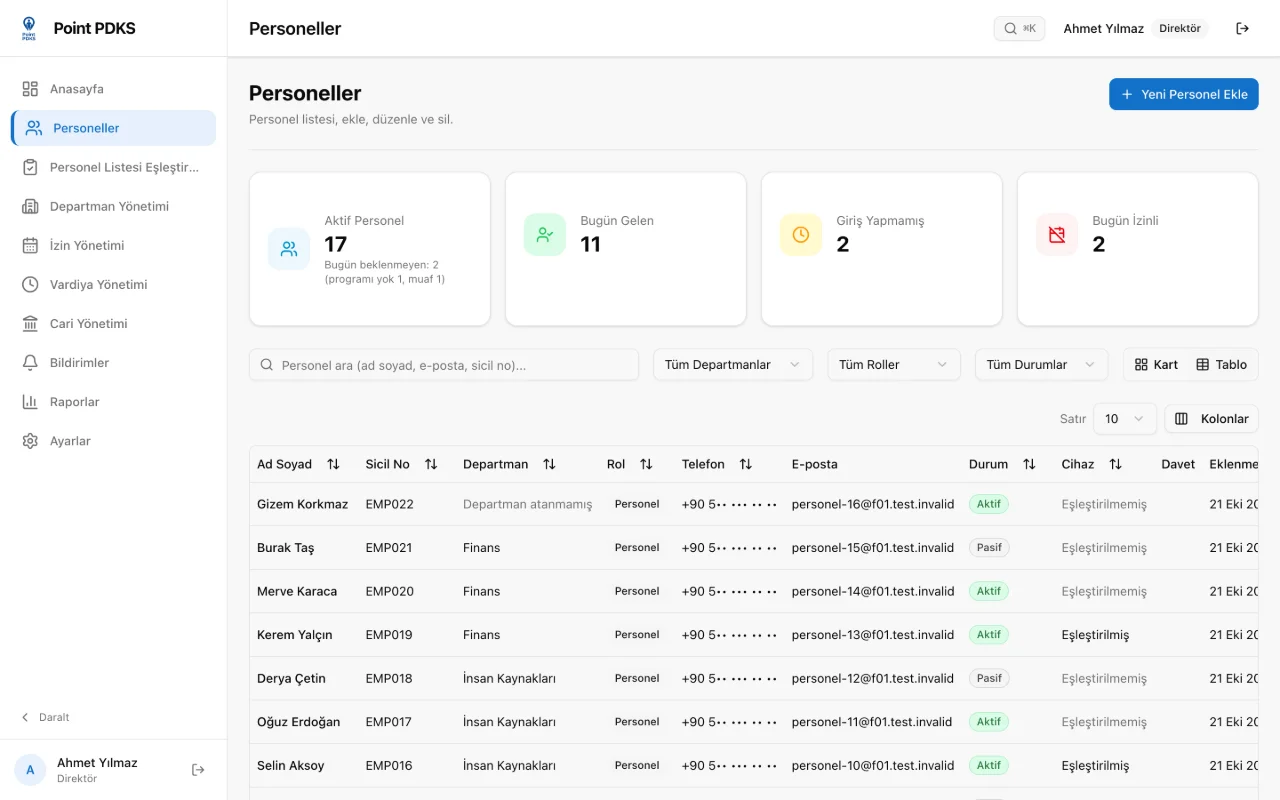This screenshot has height=800, width=1280.
Task: Click the Vardiya Yönetimi clock icon
Action: pos(30,284)
